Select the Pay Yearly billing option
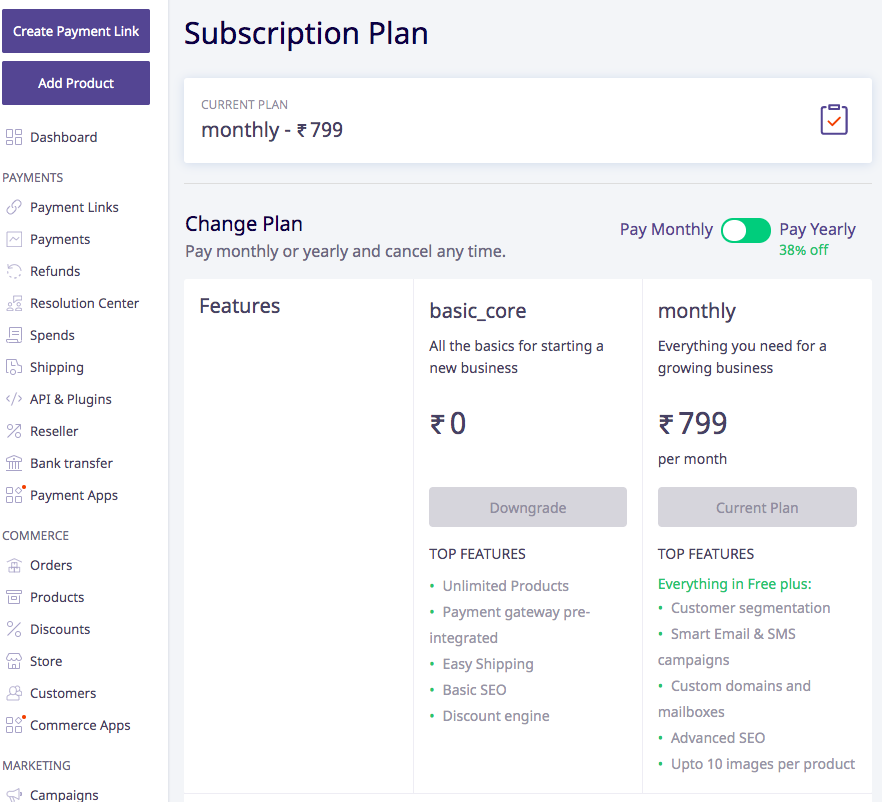The height and width of the screenshot is (802, 882). (x=817, y=229)
